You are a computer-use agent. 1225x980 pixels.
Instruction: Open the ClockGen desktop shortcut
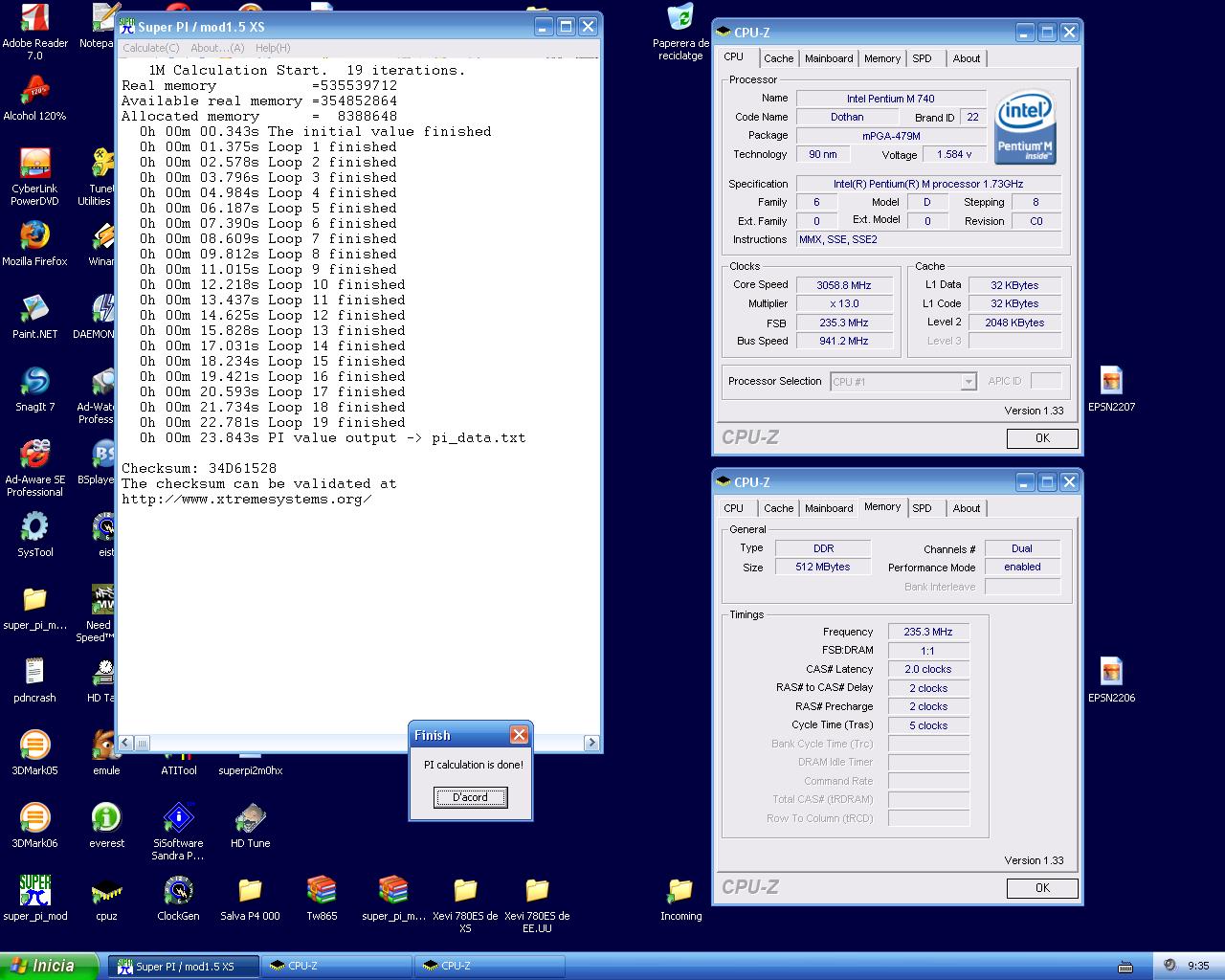coord(178,891)
